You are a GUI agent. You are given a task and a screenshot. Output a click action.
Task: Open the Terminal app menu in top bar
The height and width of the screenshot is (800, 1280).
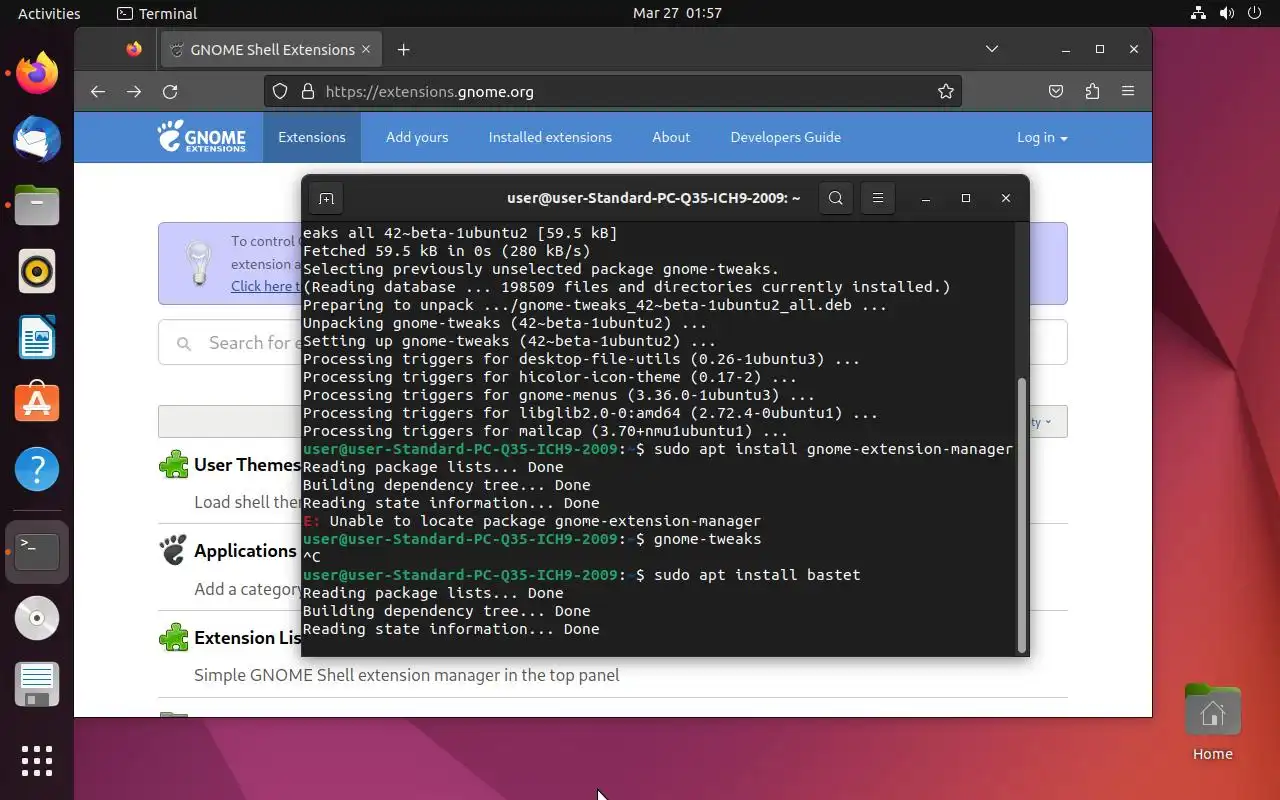157,13
